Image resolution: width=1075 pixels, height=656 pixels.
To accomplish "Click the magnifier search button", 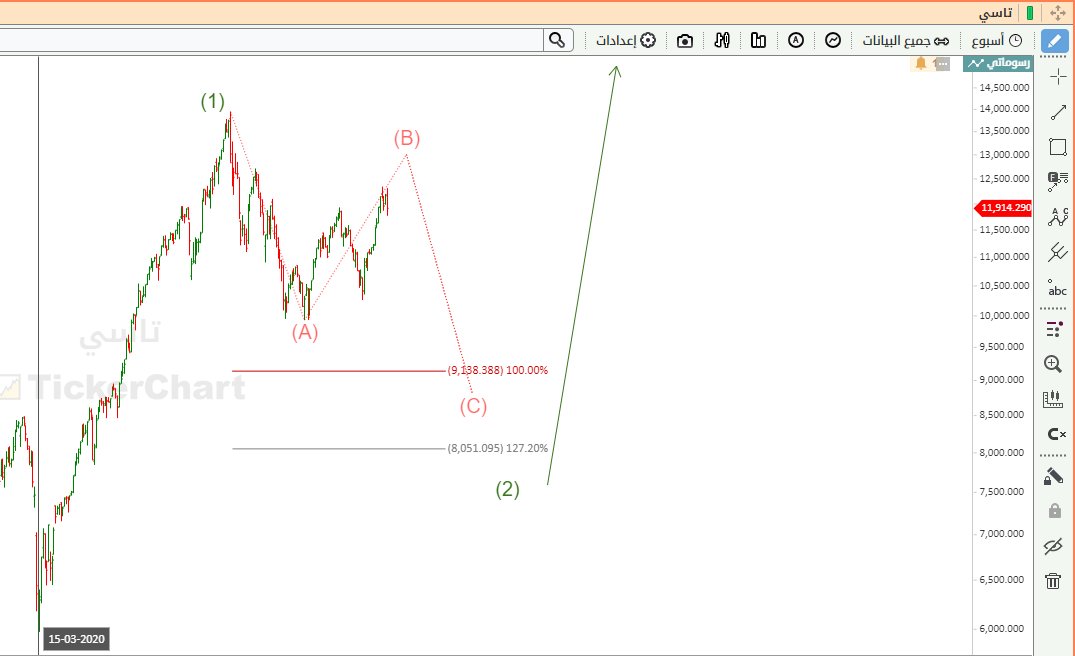I will tap(558, 40).
